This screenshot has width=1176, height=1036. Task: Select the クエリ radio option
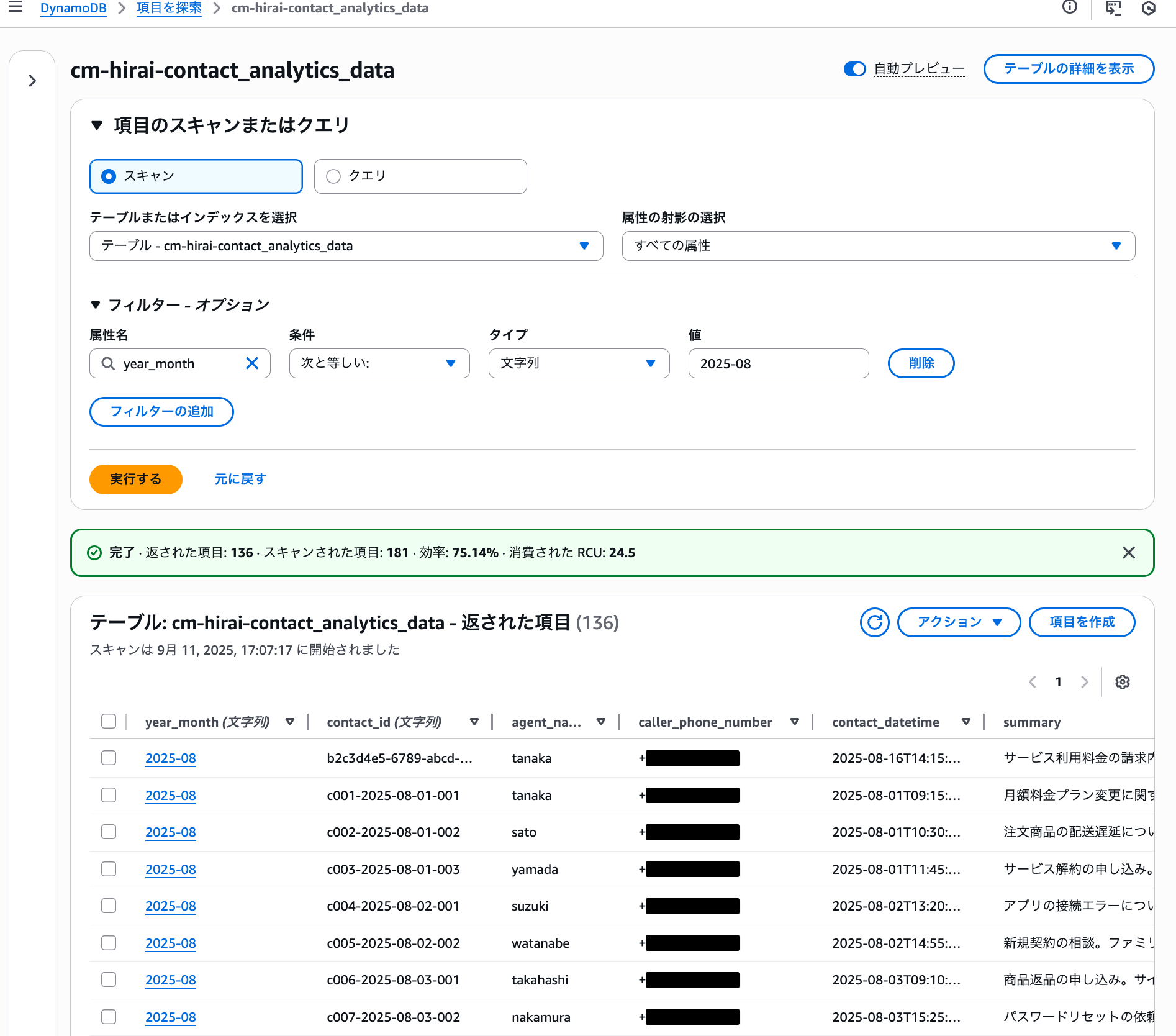coord(420,176)
